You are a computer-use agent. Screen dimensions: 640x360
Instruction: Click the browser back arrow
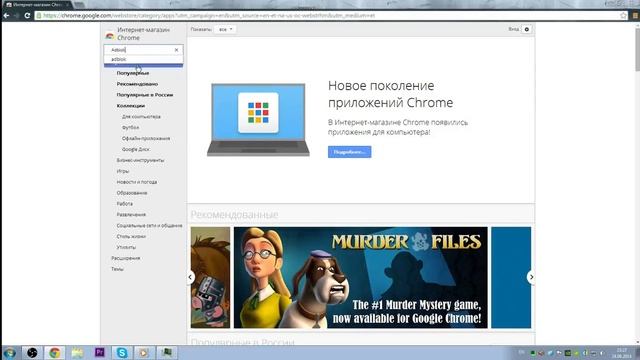(x=7, y=16)
